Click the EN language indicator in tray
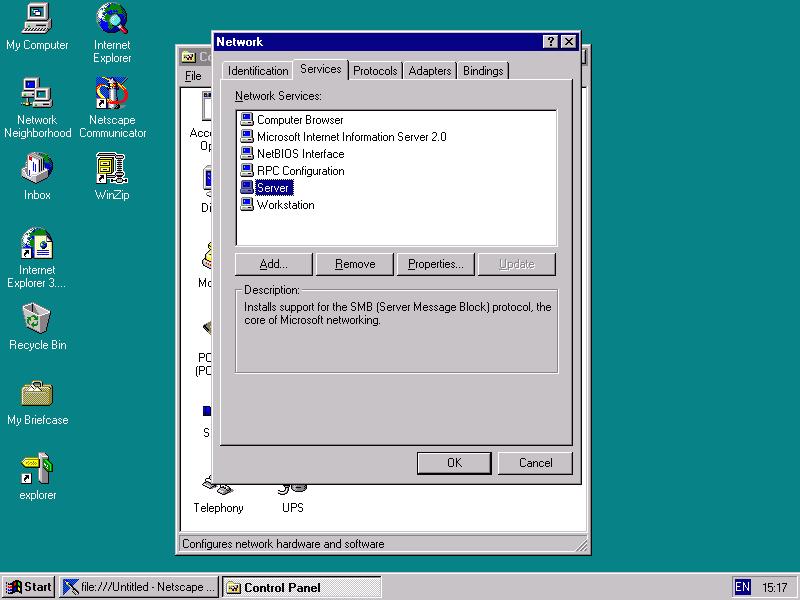 pos(742,588)
